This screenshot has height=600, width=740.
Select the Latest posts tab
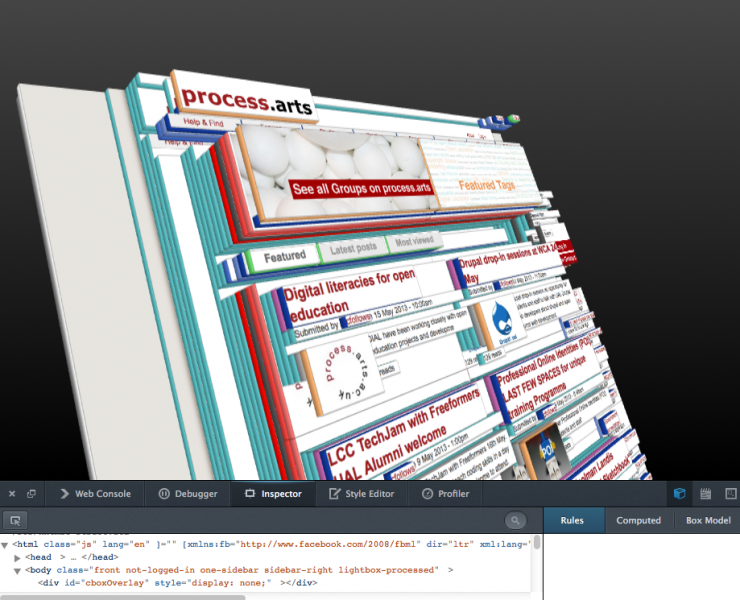point(353,247)
